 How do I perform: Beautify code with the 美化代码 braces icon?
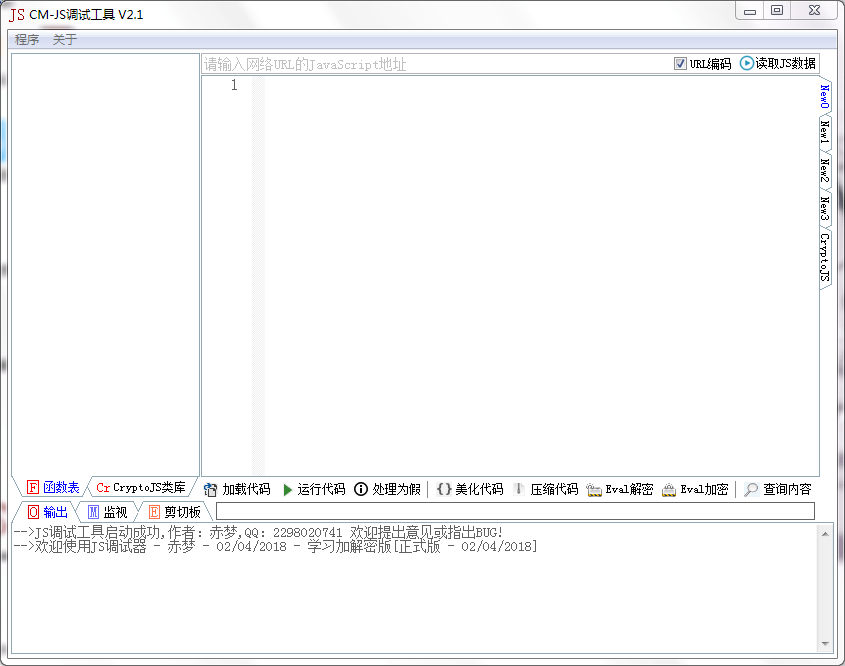444,489
